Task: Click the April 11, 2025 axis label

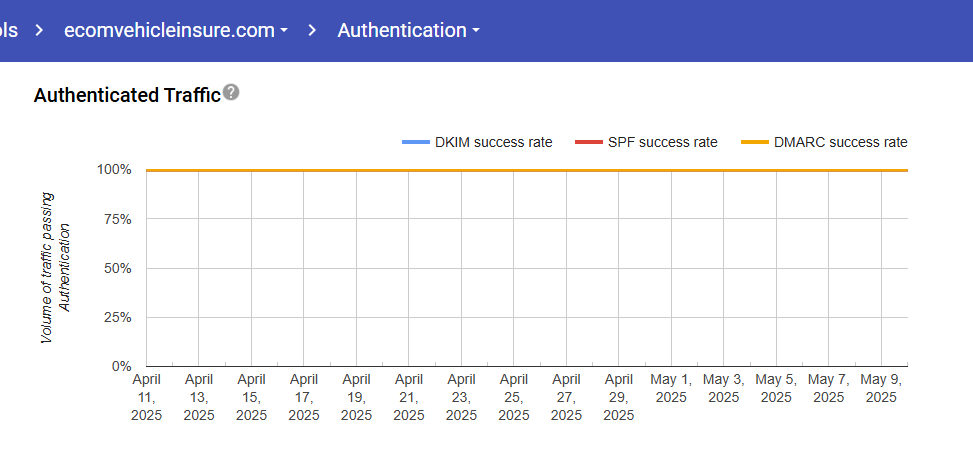Action: click(x=146, y=397)
